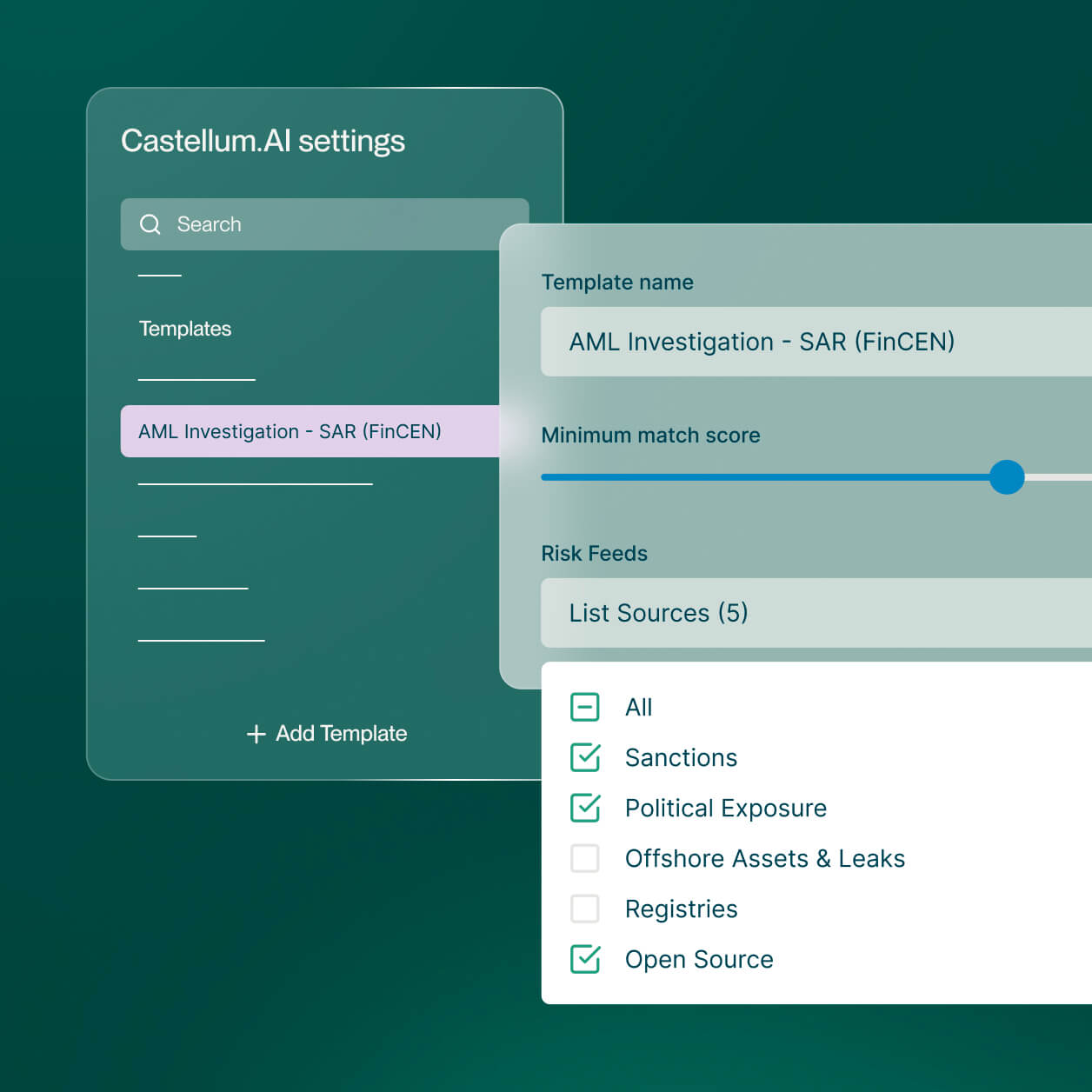Uncheck the Sanctions checkbox
The width and height of the screenshot is (1092, 1092).
coord(585,757)
